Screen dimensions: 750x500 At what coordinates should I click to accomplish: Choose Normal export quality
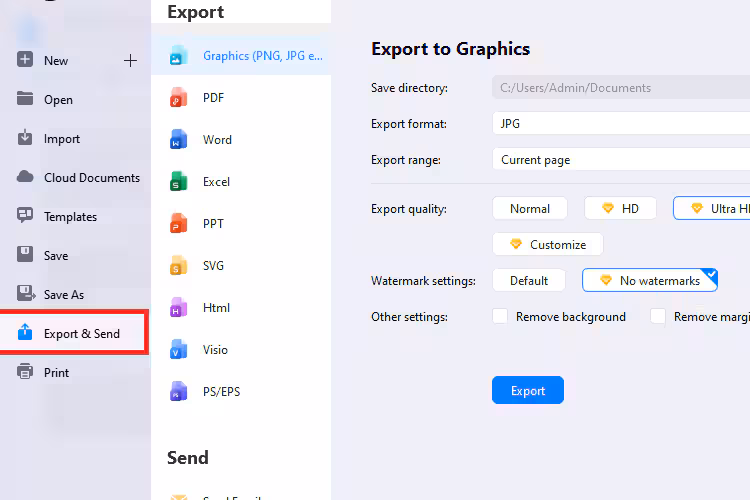(x=530, y=209)
